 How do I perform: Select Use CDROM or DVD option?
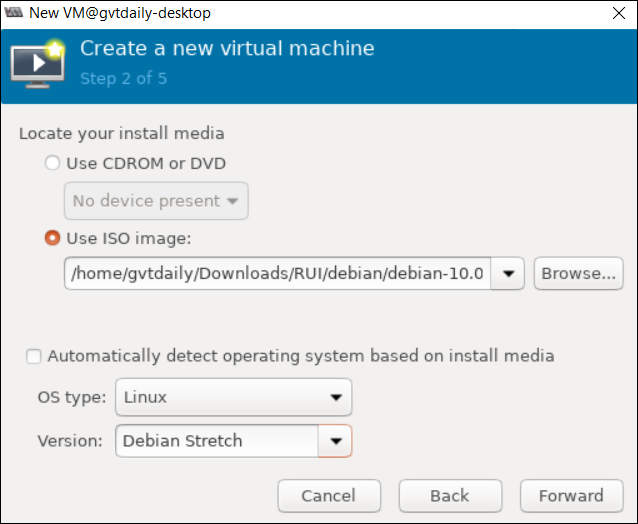coord(52,163)
